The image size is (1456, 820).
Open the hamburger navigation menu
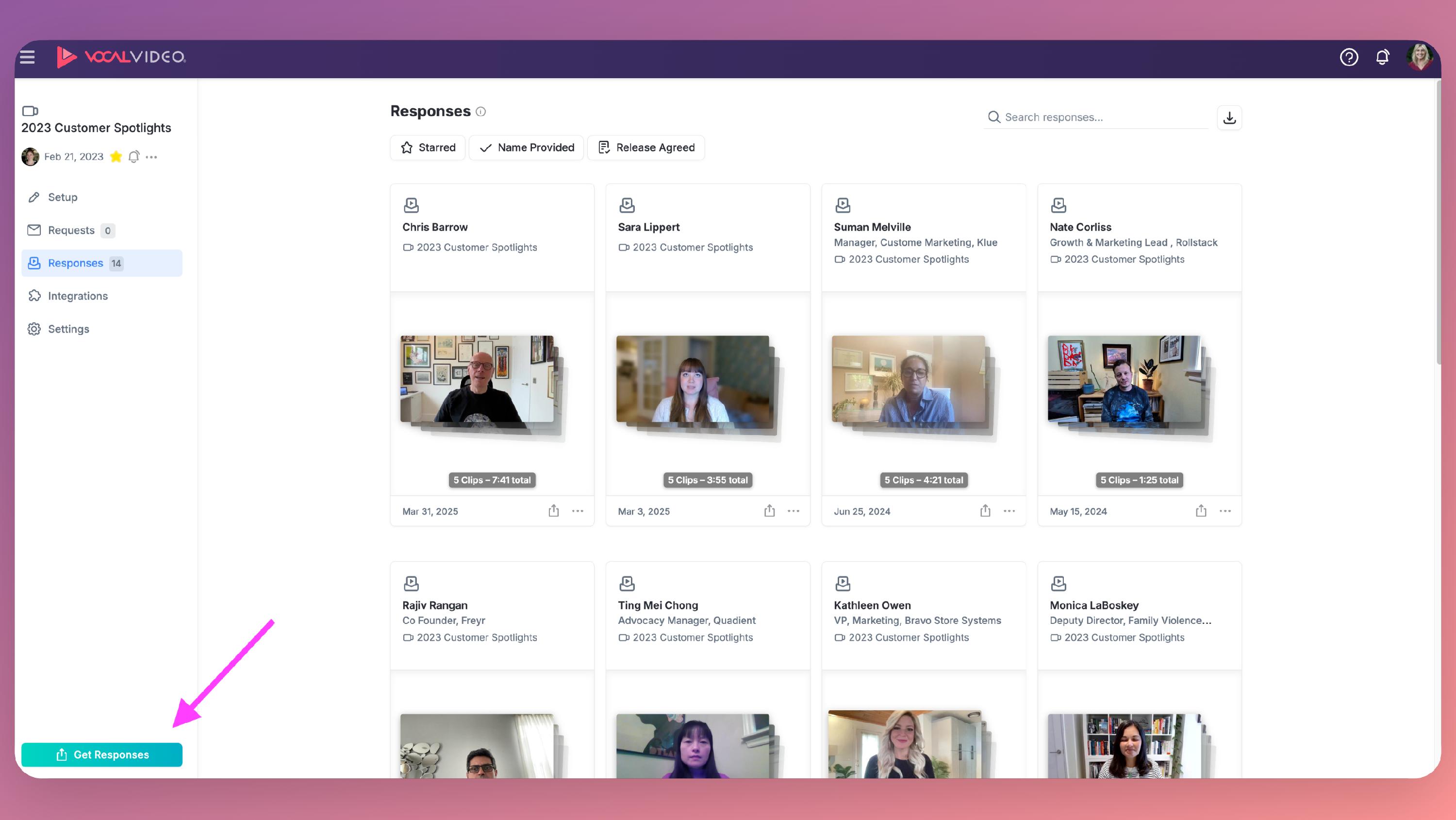click(x=27, y=57)
